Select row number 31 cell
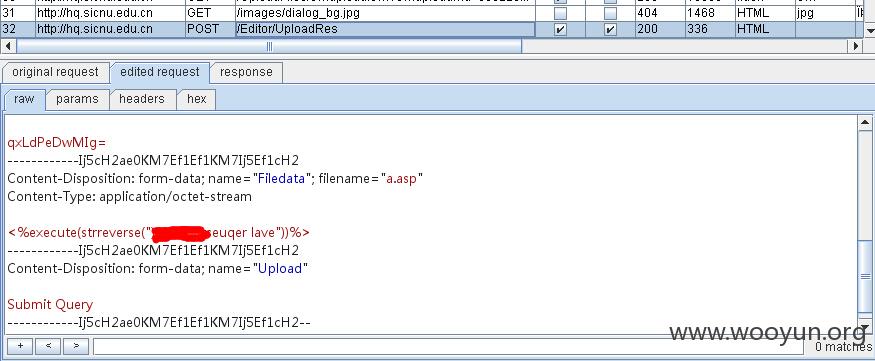The height and width of the screenshot is (361, 875). click(18, 12)
